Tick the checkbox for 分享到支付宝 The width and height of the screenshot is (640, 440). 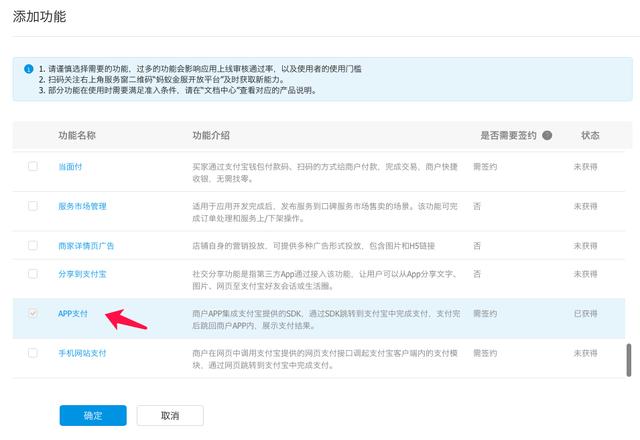pyautogui.click(x=33, y=273)
